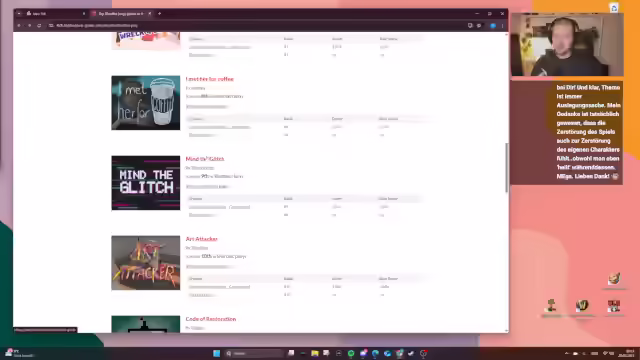
Task: Open the Windows Start menu
Action: pyautogui.click(x=216, y=353)
